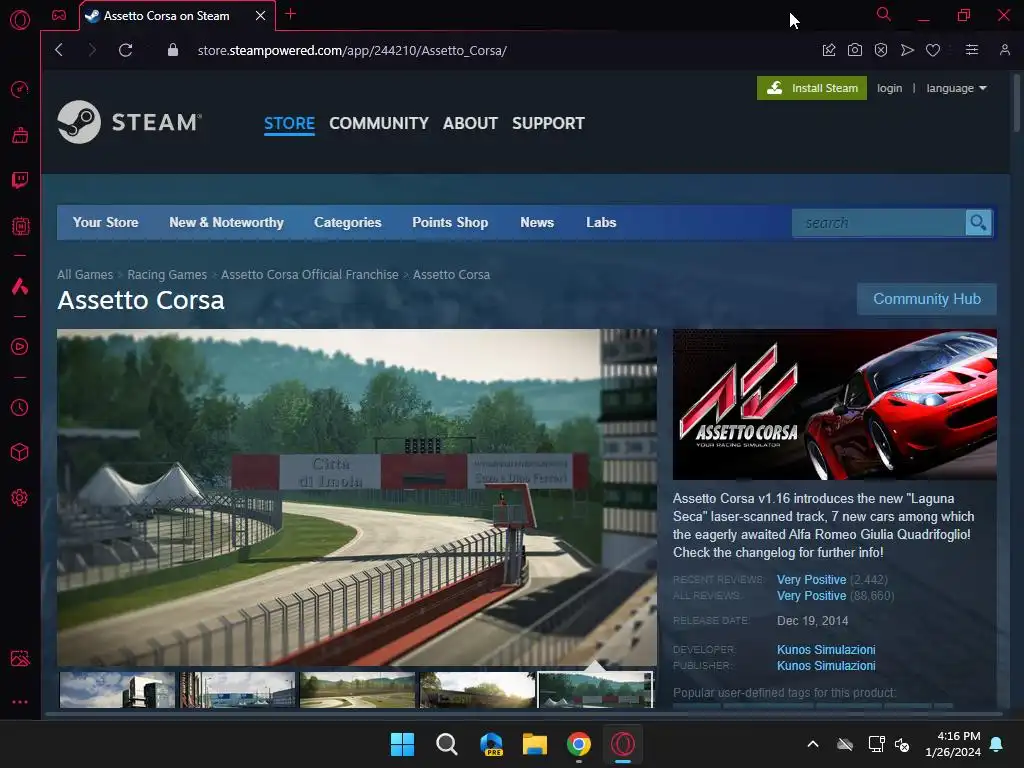
Task: Select the fourth screenshot thumbnail
Action: pyautogui.click(x=477, y=690)
